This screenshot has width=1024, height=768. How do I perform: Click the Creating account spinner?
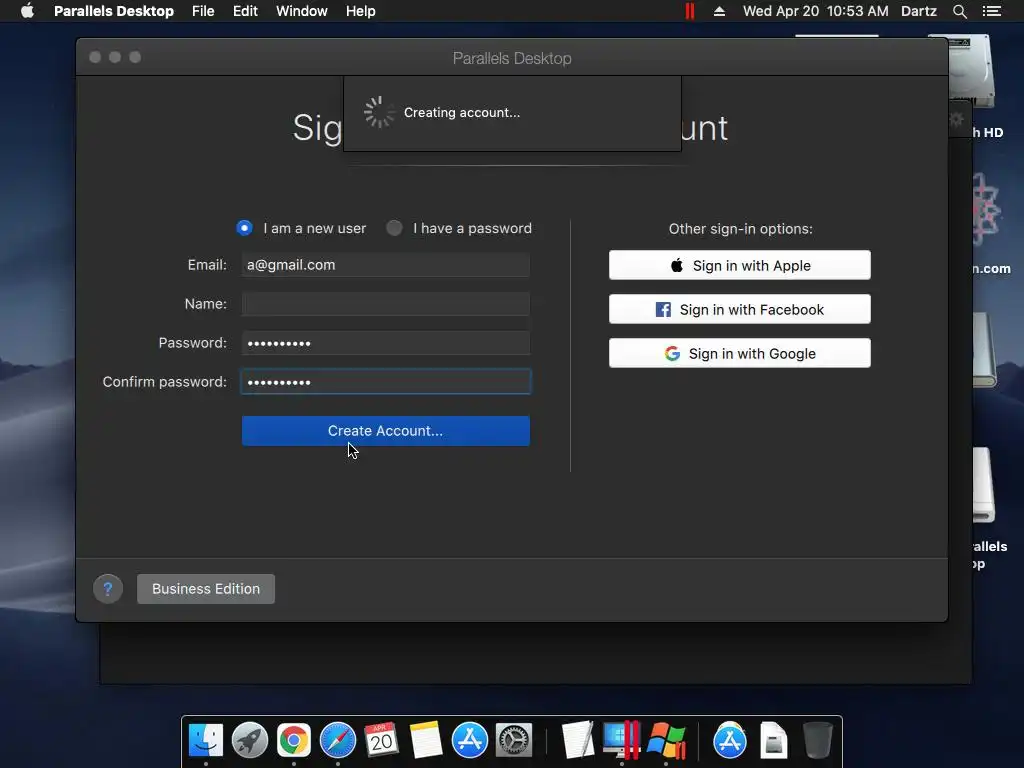point(379,112)
